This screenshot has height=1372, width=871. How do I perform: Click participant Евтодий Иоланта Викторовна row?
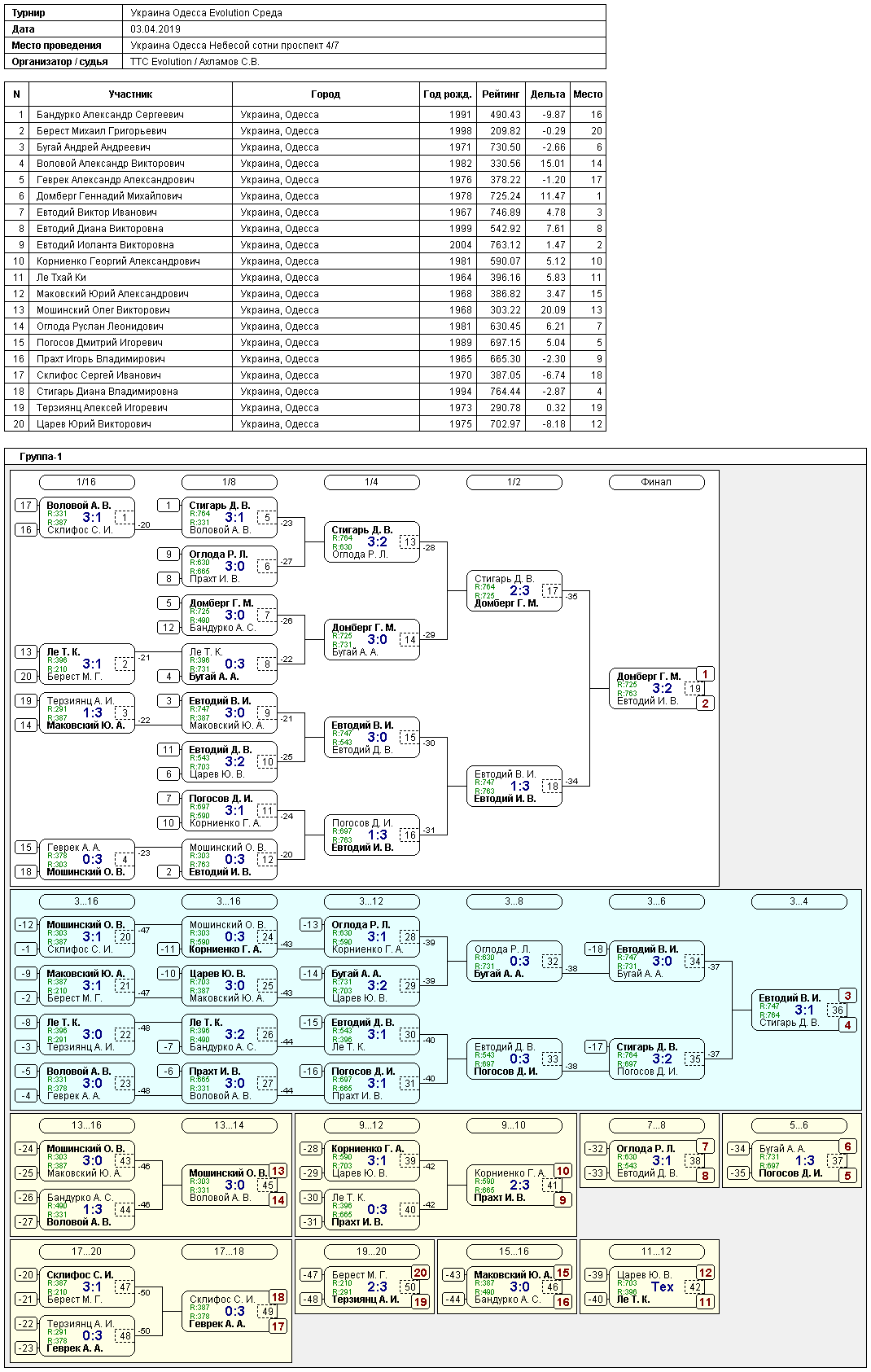pyautogui.click(x=305, y=245)
